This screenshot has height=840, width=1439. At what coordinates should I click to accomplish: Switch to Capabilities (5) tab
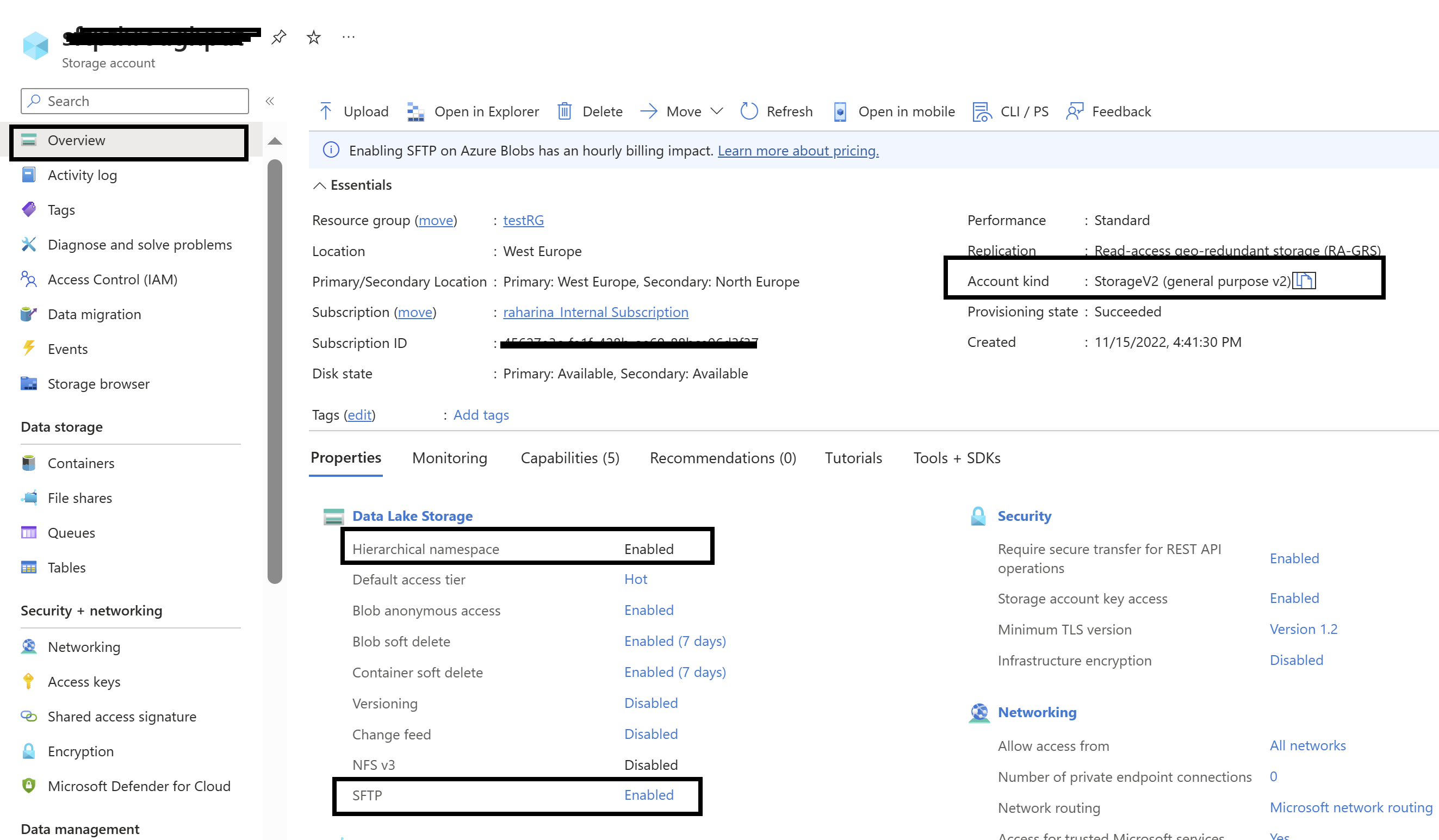[x=570, y=458]
